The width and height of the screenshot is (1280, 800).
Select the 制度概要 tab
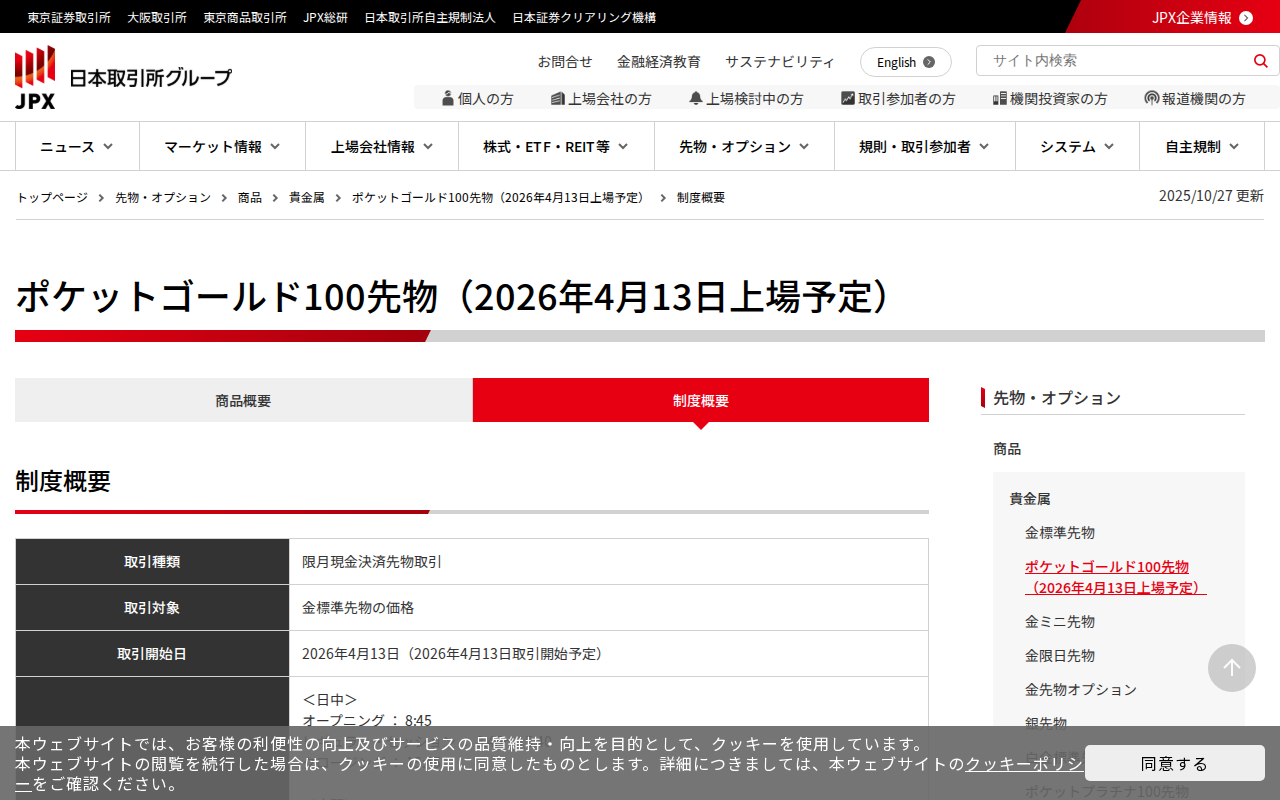tap(701, 400)
